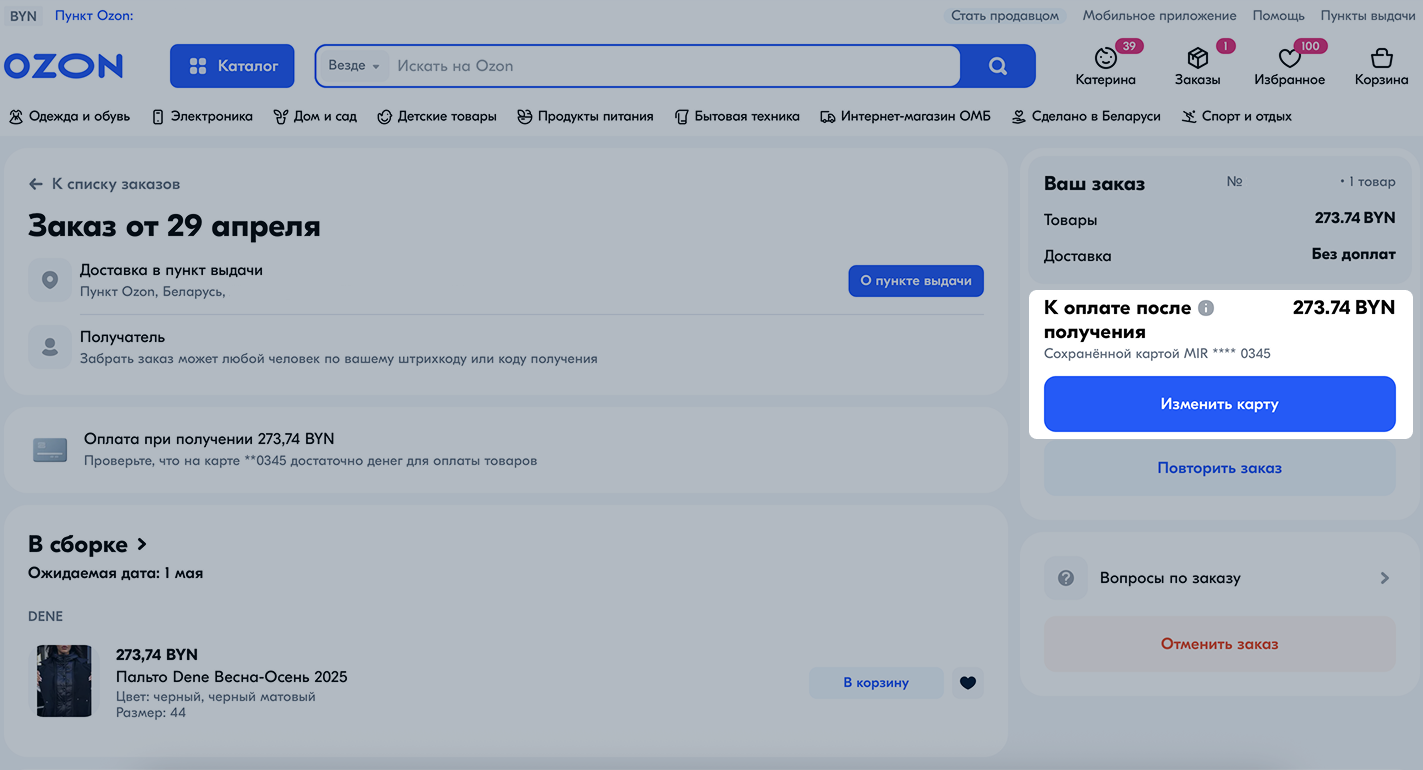Toggle the heart favorite on the coat
Screen dimensions: 1423x770
967,682
